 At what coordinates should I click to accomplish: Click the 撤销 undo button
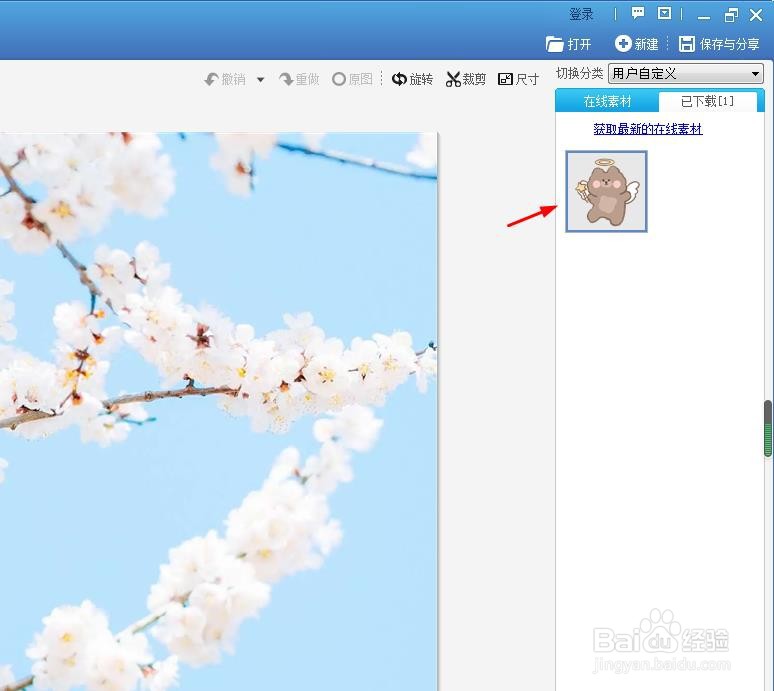tap(225, 79)
